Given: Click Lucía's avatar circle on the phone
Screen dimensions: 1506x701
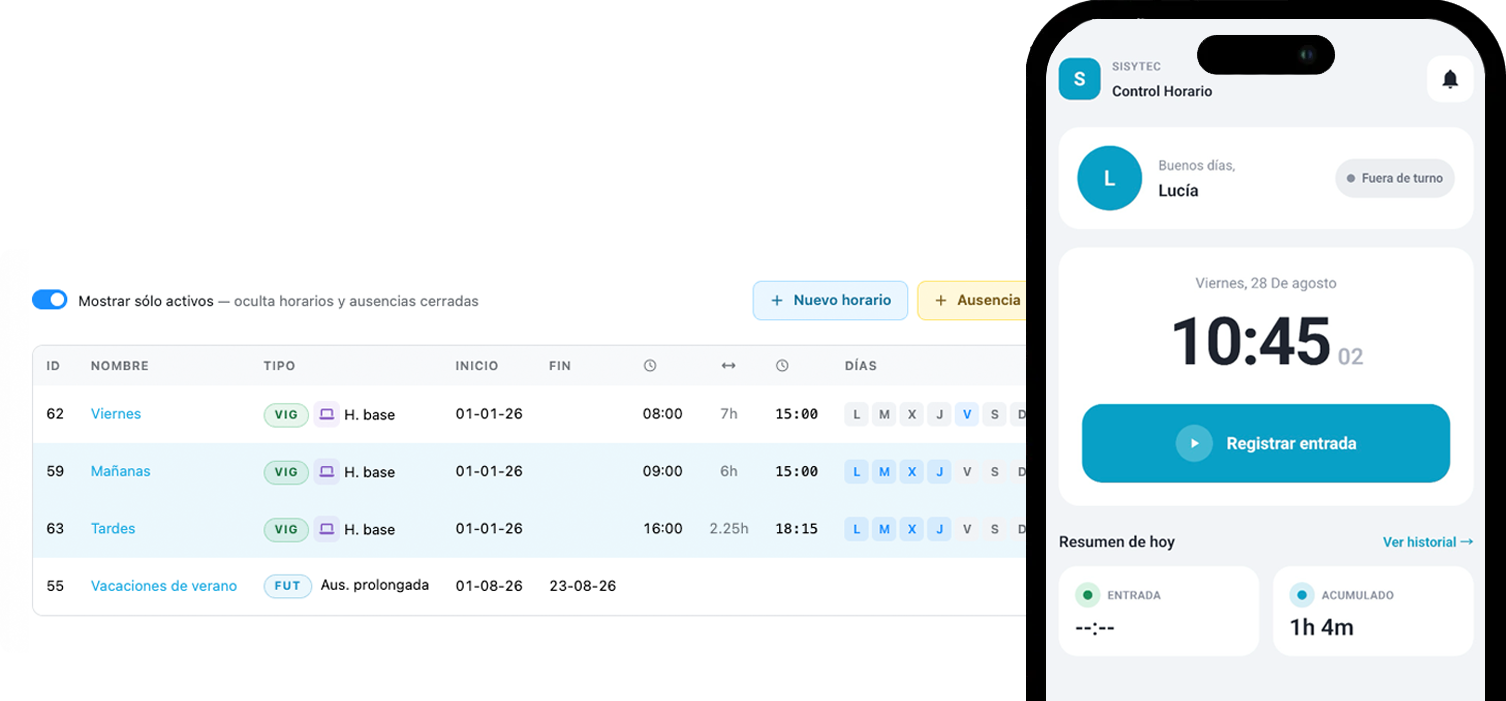Looking at the screenshot, I should [1109, 178].
